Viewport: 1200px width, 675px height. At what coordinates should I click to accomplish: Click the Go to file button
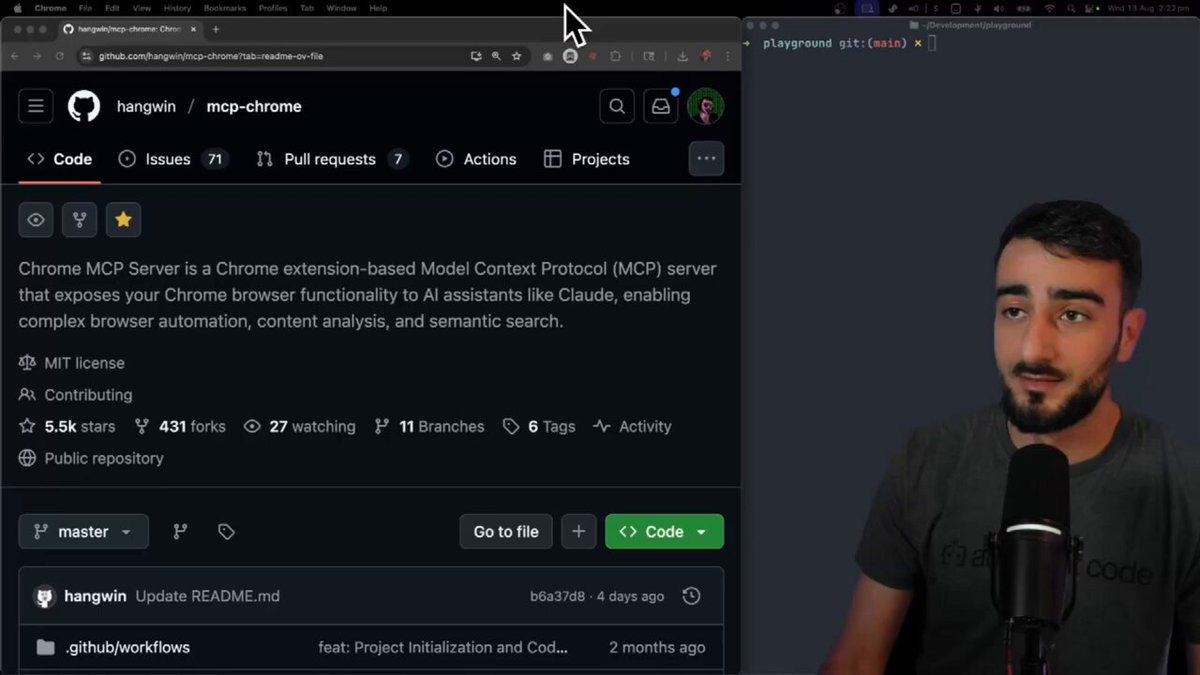[x=506, y=531]
